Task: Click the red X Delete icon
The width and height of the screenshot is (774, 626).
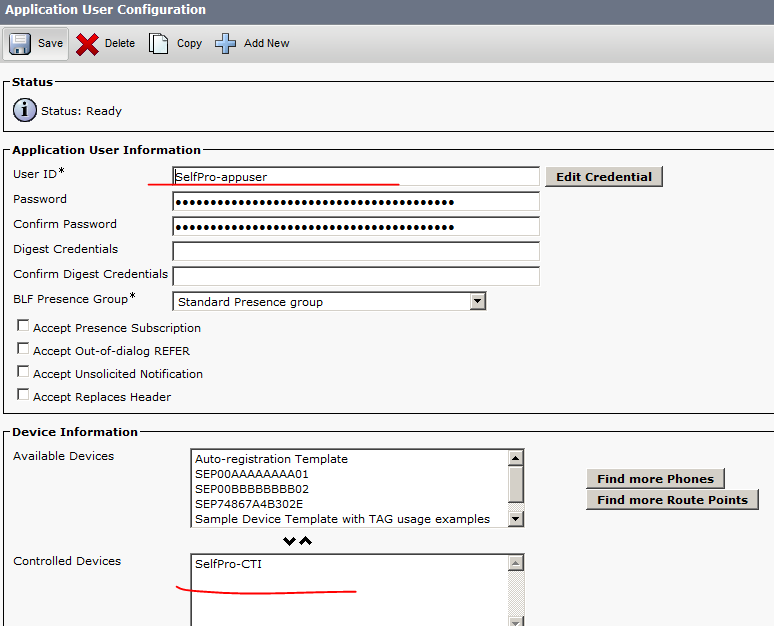Action: click(87, 44)
